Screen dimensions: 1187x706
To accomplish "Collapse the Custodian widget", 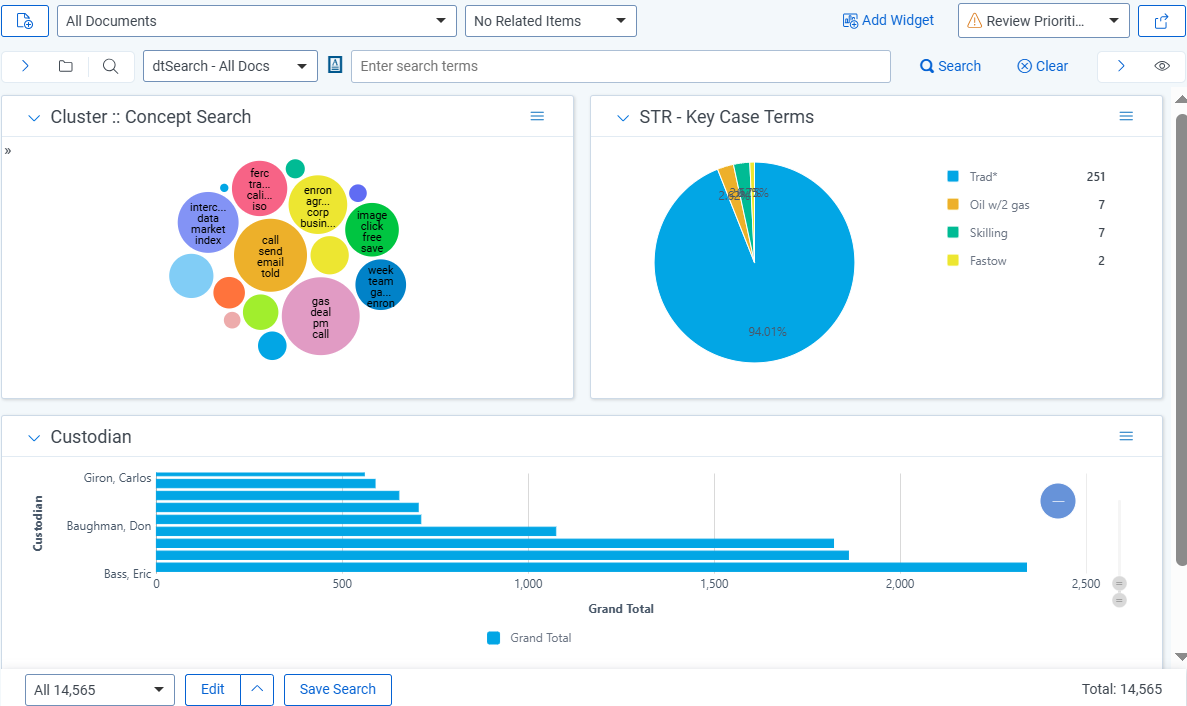I will 33,437.
